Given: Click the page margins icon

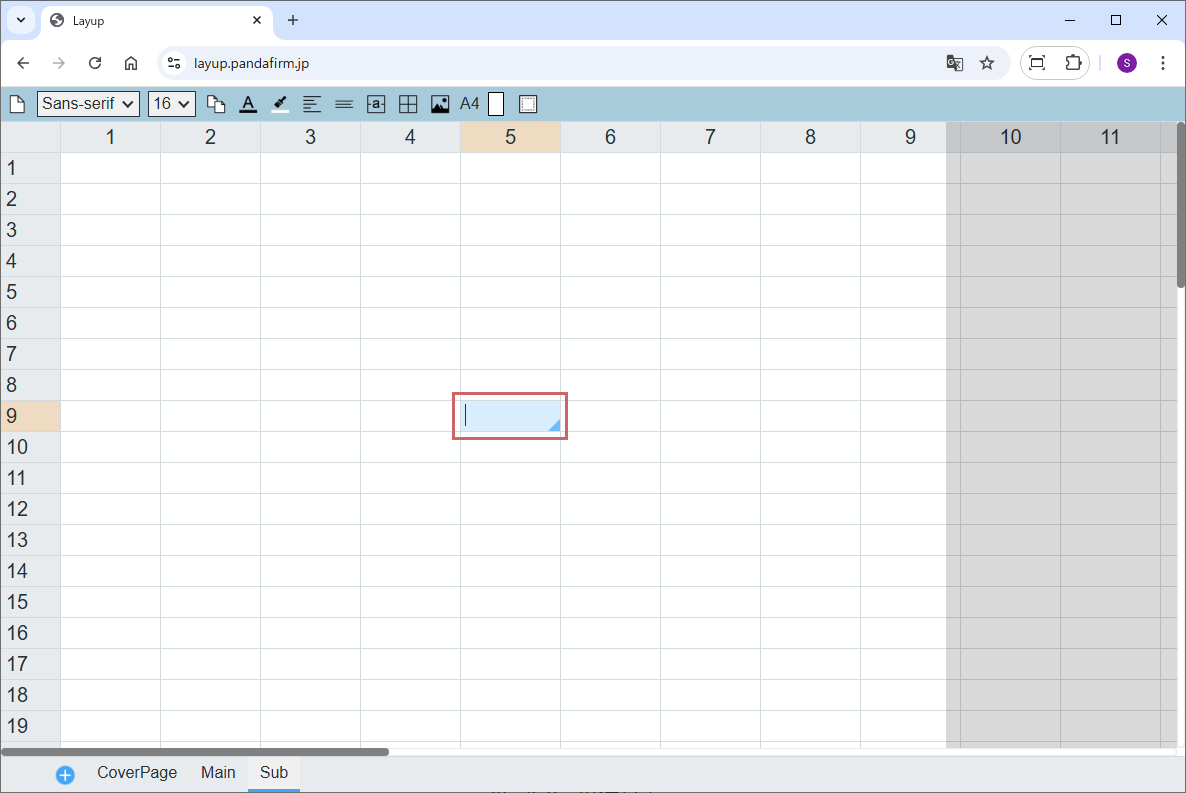Looking at the screenshot, I should [528, 104].
